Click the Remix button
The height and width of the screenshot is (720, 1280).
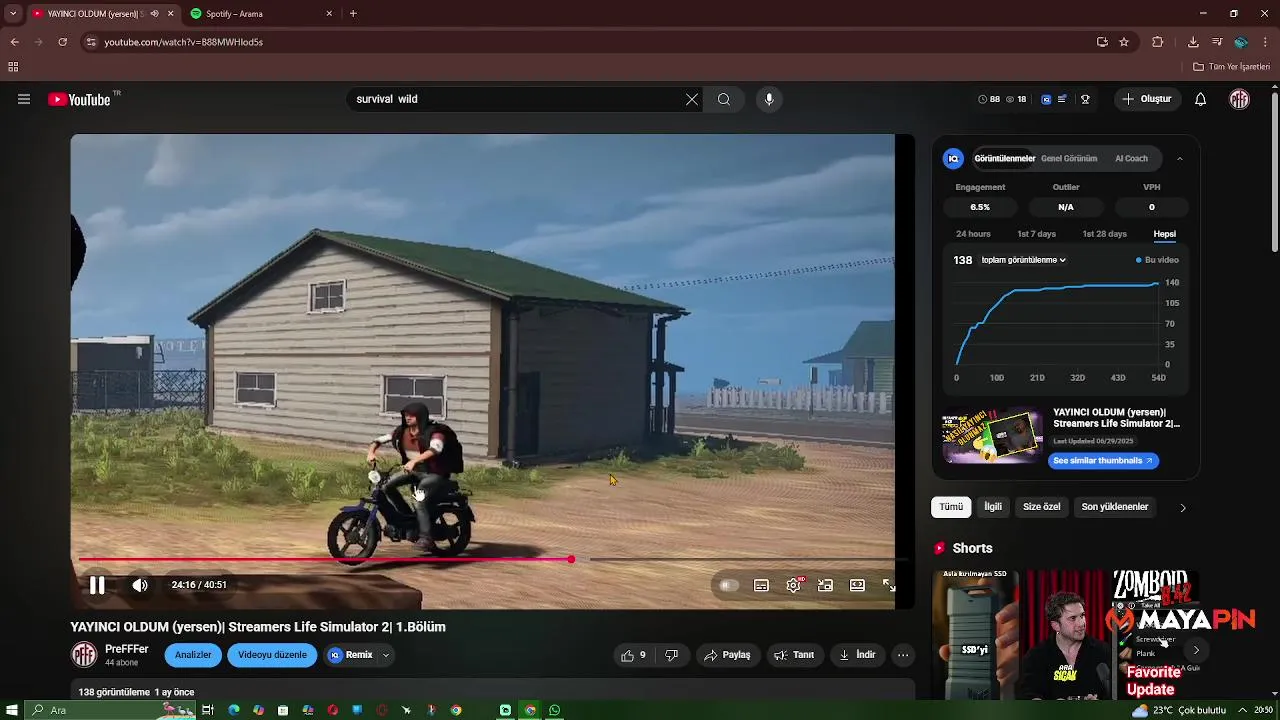click(351, 655)
